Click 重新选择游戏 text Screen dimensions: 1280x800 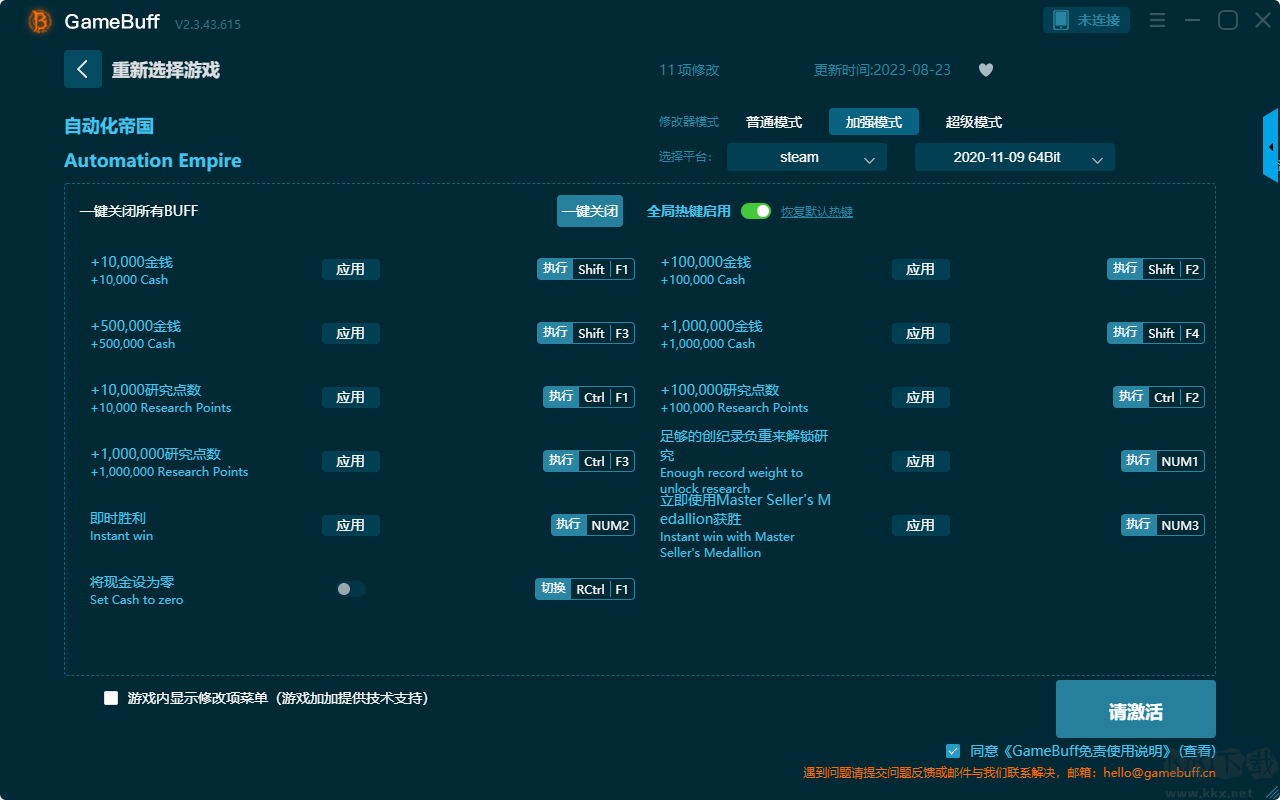click(166, 70)
